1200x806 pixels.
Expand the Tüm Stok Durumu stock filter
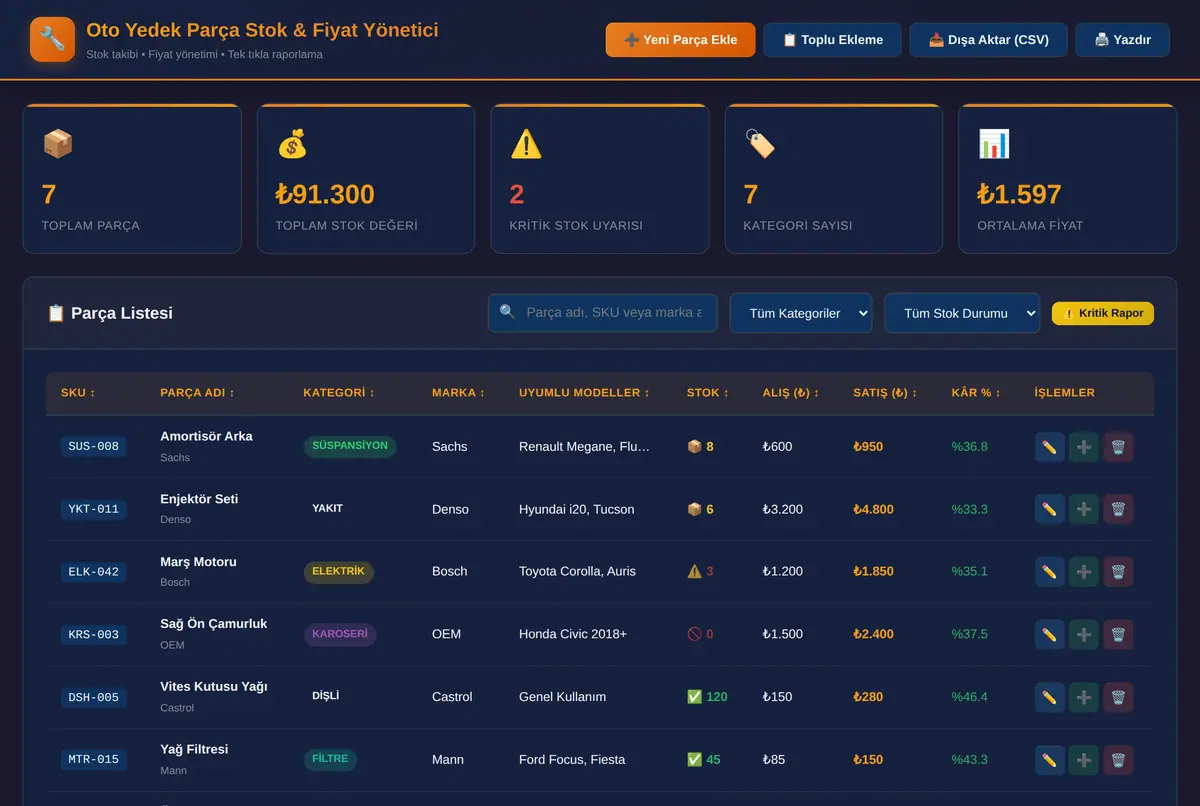point(962,313)
